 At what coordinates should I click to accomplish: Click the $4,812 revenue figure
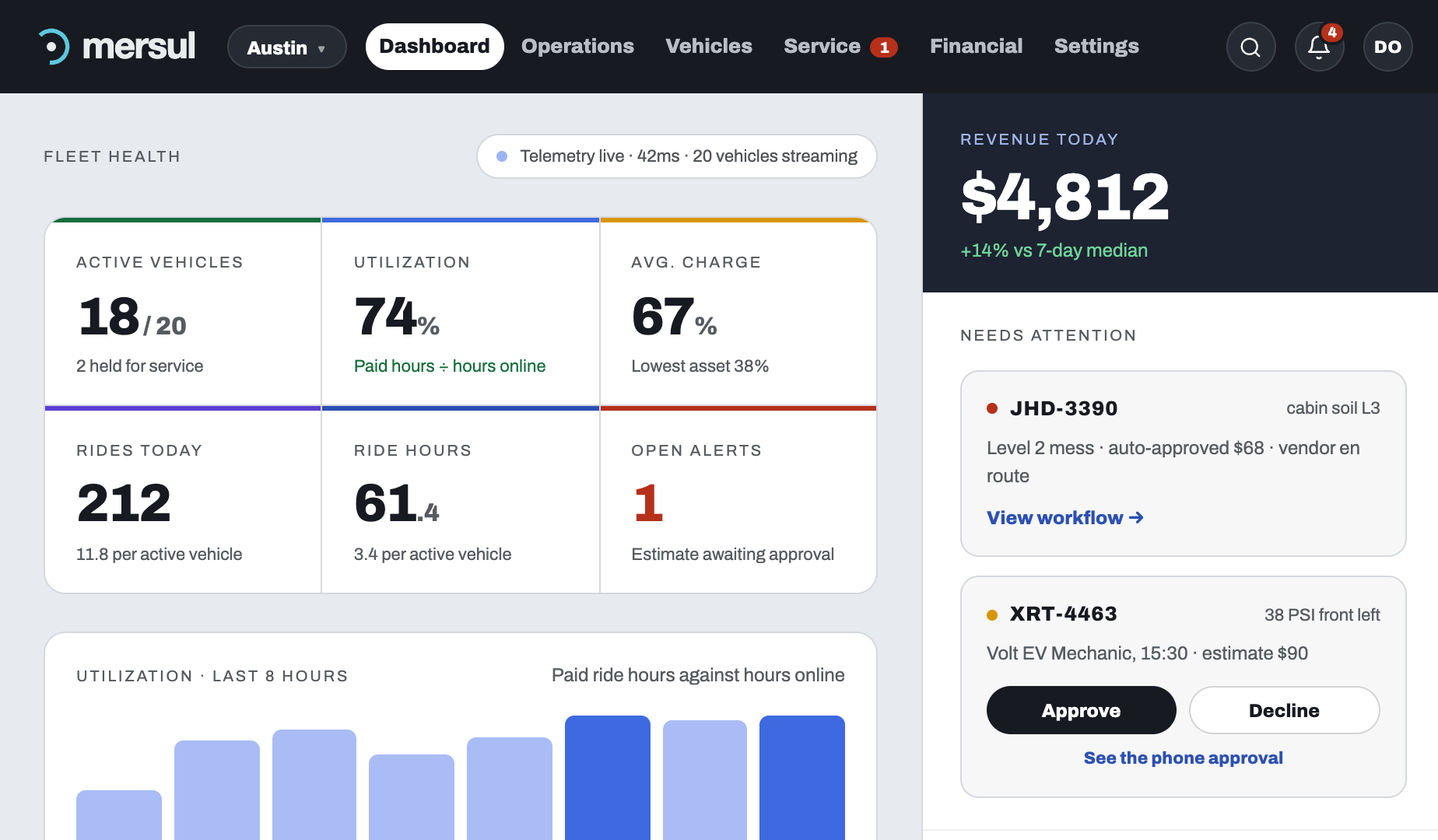(1064, 198)
